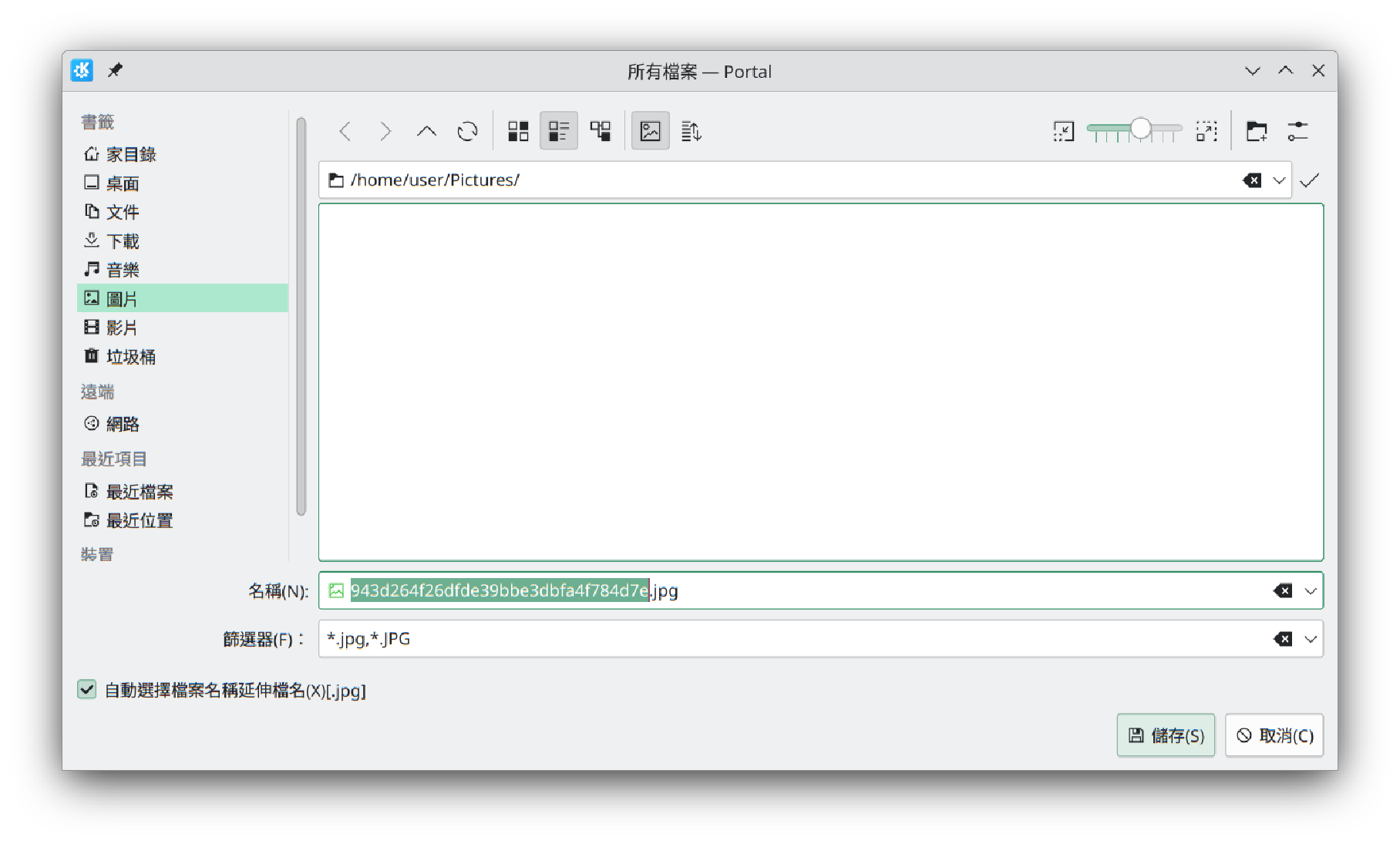Create a new folder

click(1257, 132)
